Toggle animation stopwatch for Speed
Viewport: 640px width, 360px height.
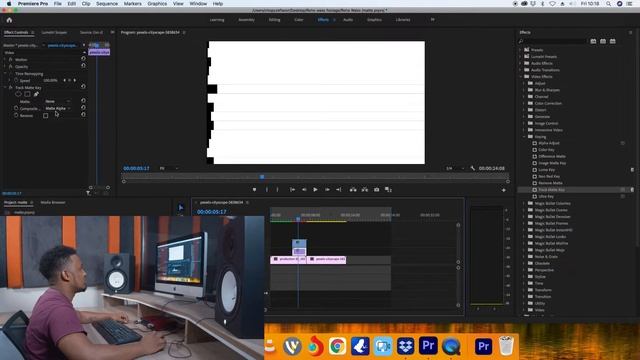(x=16, y=80)
